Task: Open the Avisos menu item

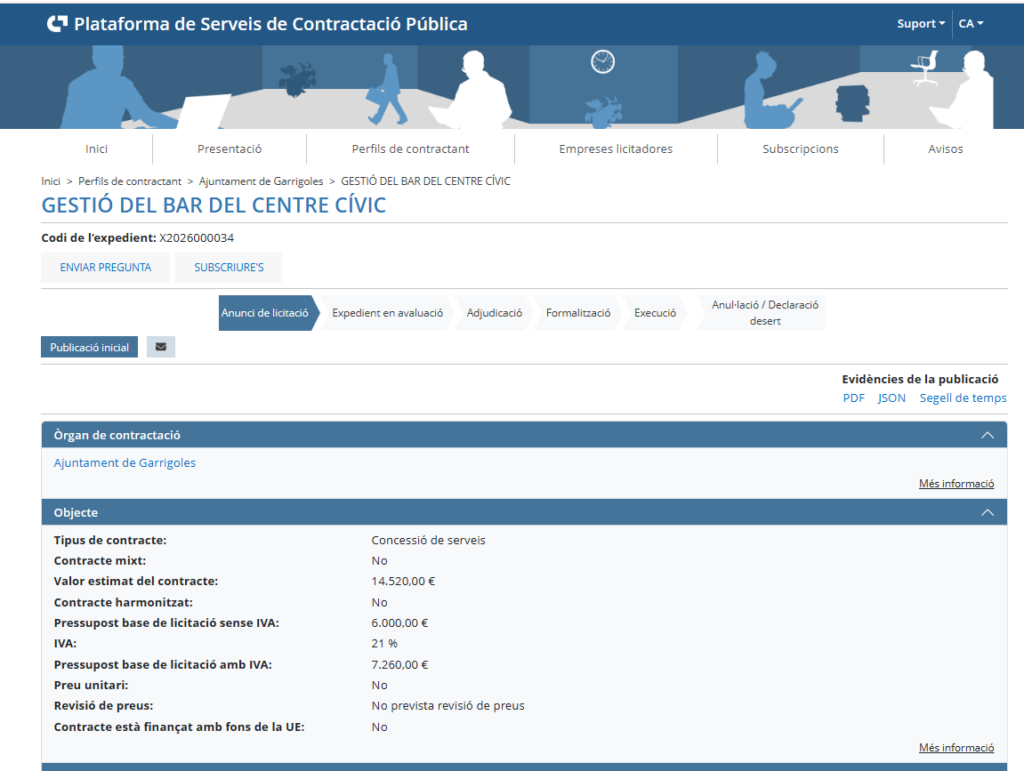Action: pyautogui.click(x=945, y=149)
